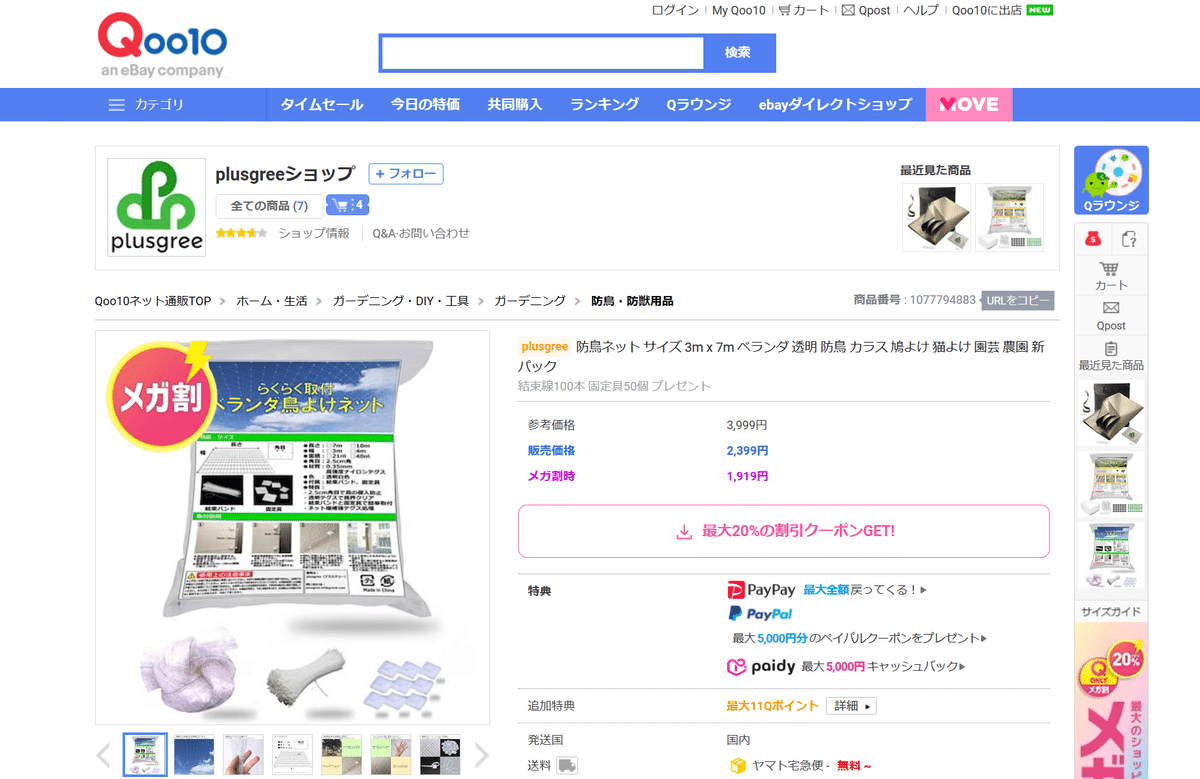Go to 防鳥・防獣用品 breadcrumb

click(x=632, y=301)
